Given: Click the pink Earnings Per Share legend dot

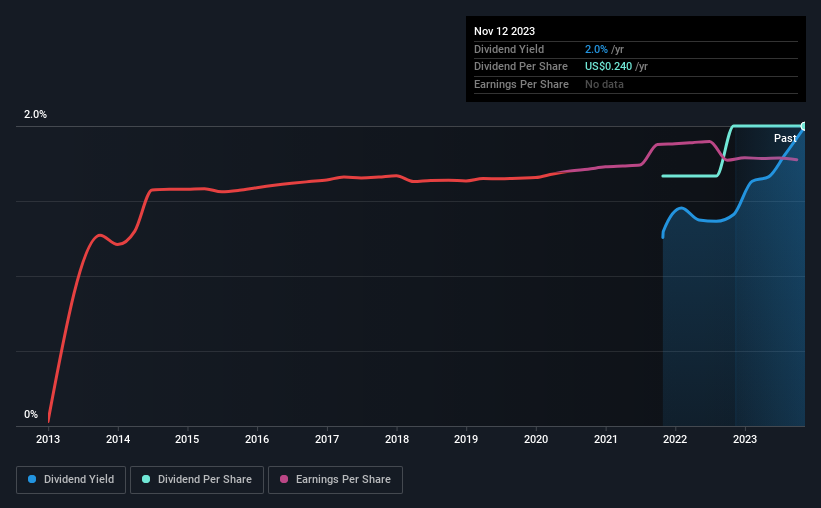Looking at the screenshot, I should [284, 479].
